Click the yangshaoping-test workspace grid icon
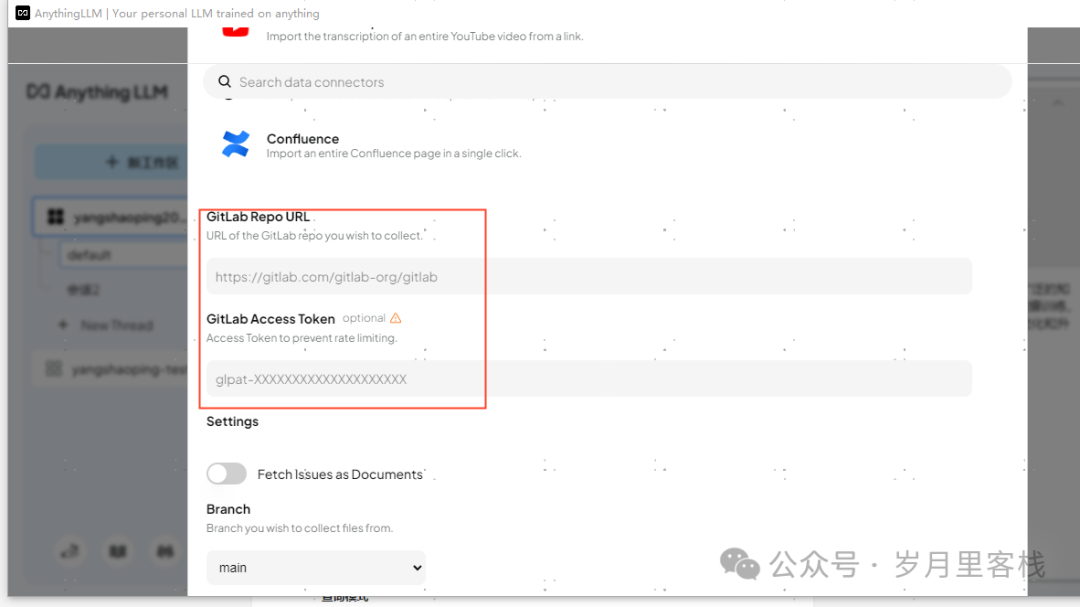This screenshot has width=1080, height=607. [x=54, y=369]
